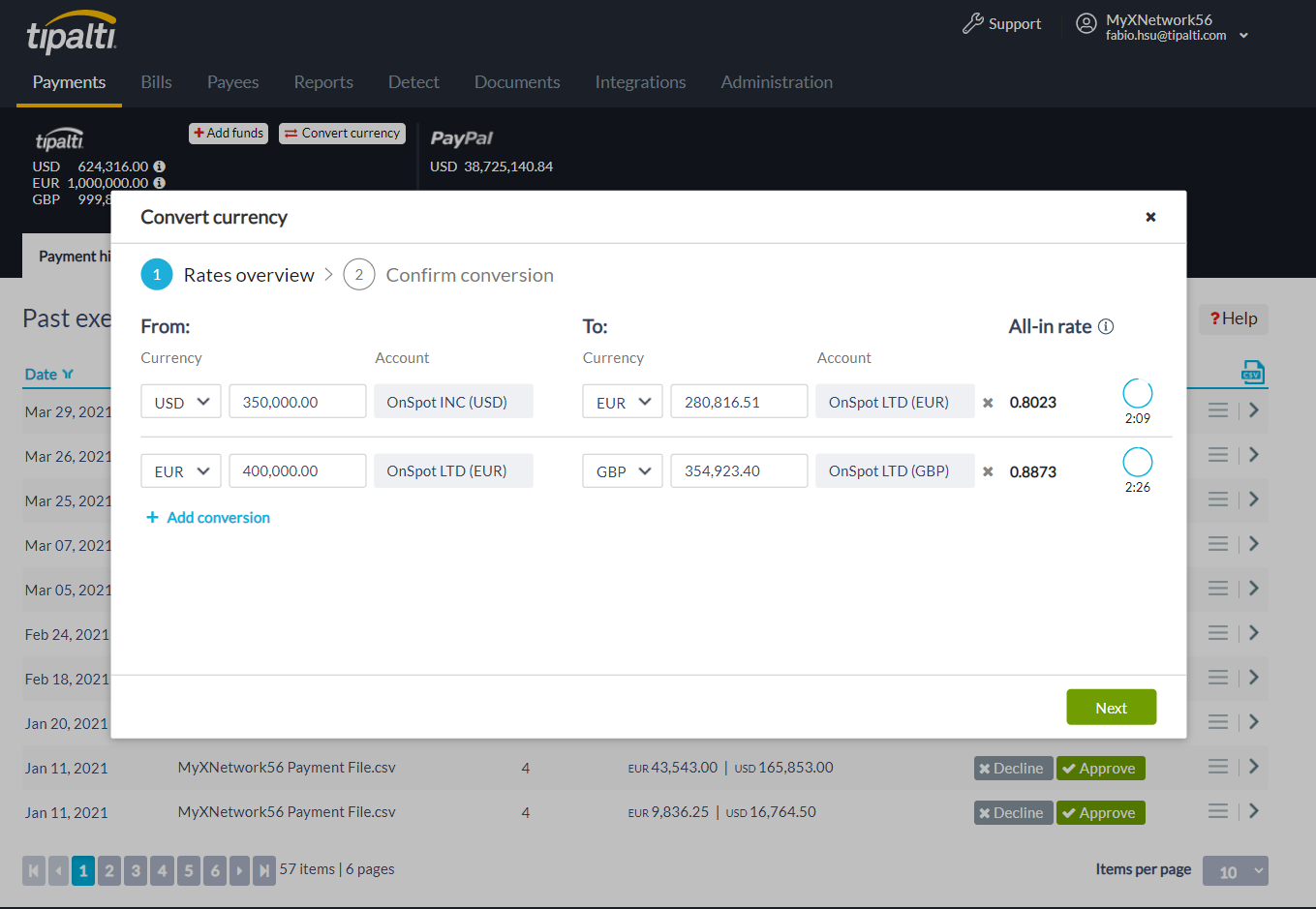Viewport: 1316px width, 909px height.
Task: Select step 1 Rates overview
Action: (x=228, y=275)
